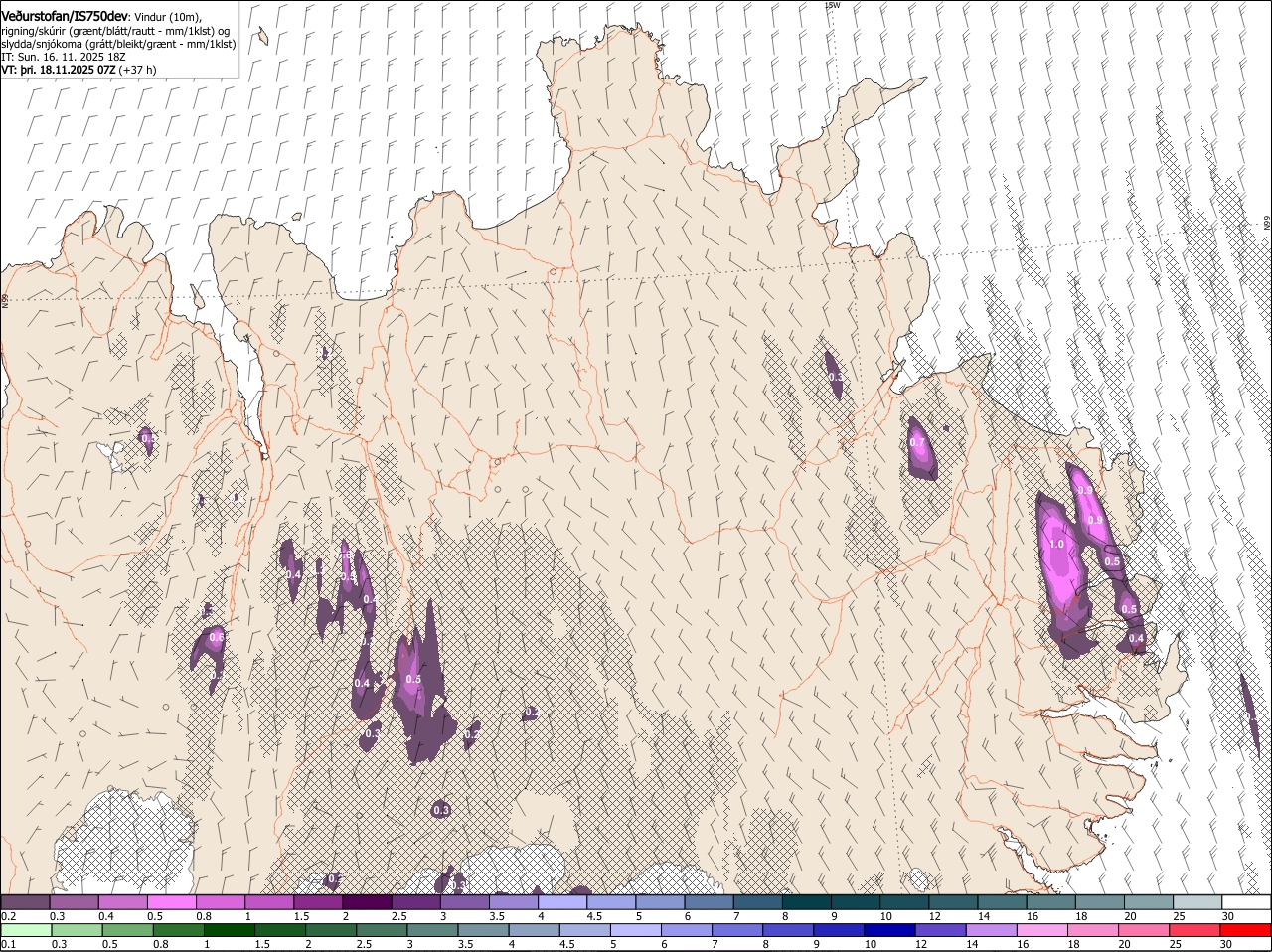
Task: Pick lower legend swatch between 3 and 3.5
Action: click(431, 930)
